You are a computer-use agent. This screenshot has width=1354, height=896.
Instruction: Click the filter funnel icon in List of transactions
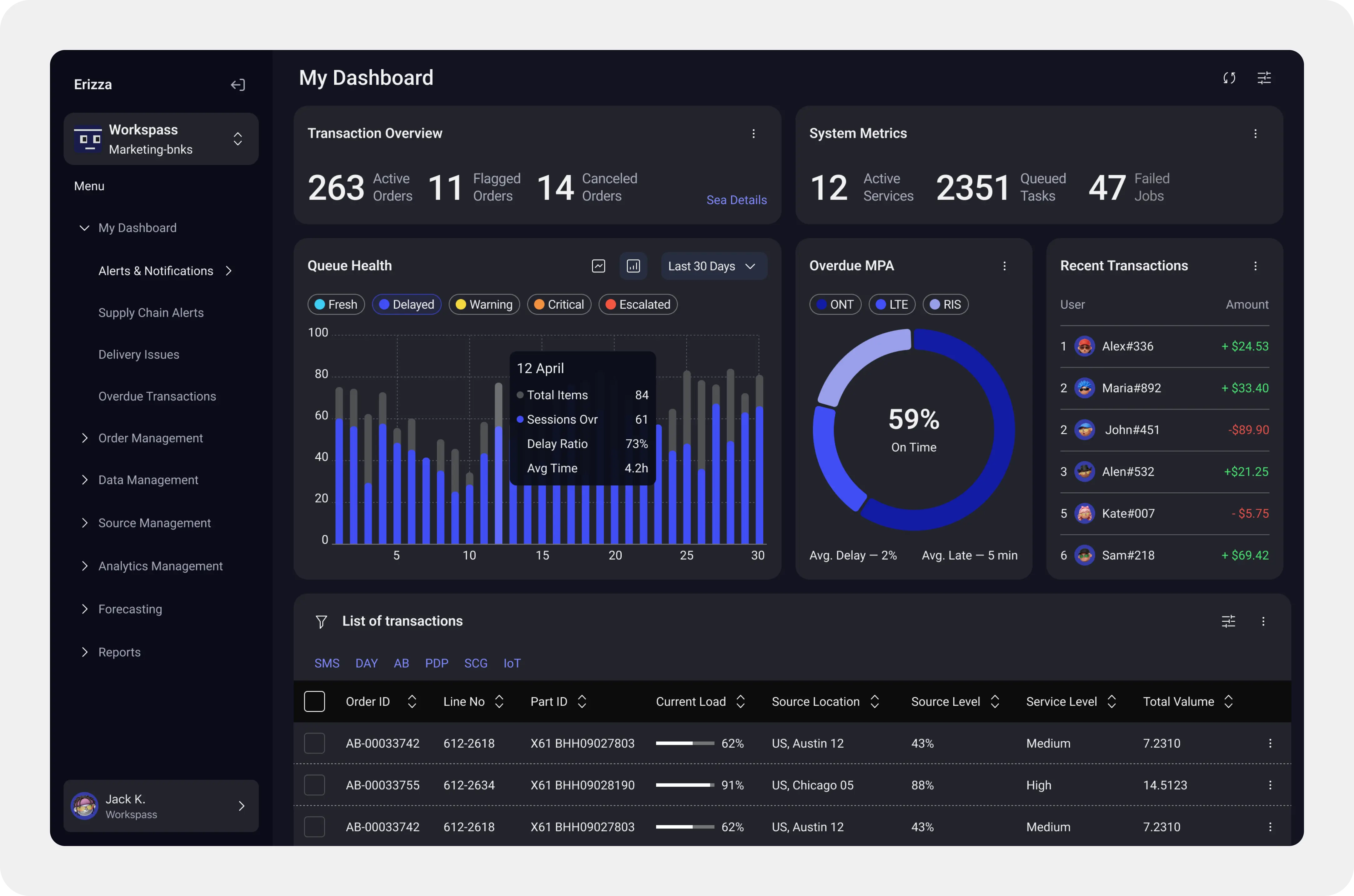point(321,622)
